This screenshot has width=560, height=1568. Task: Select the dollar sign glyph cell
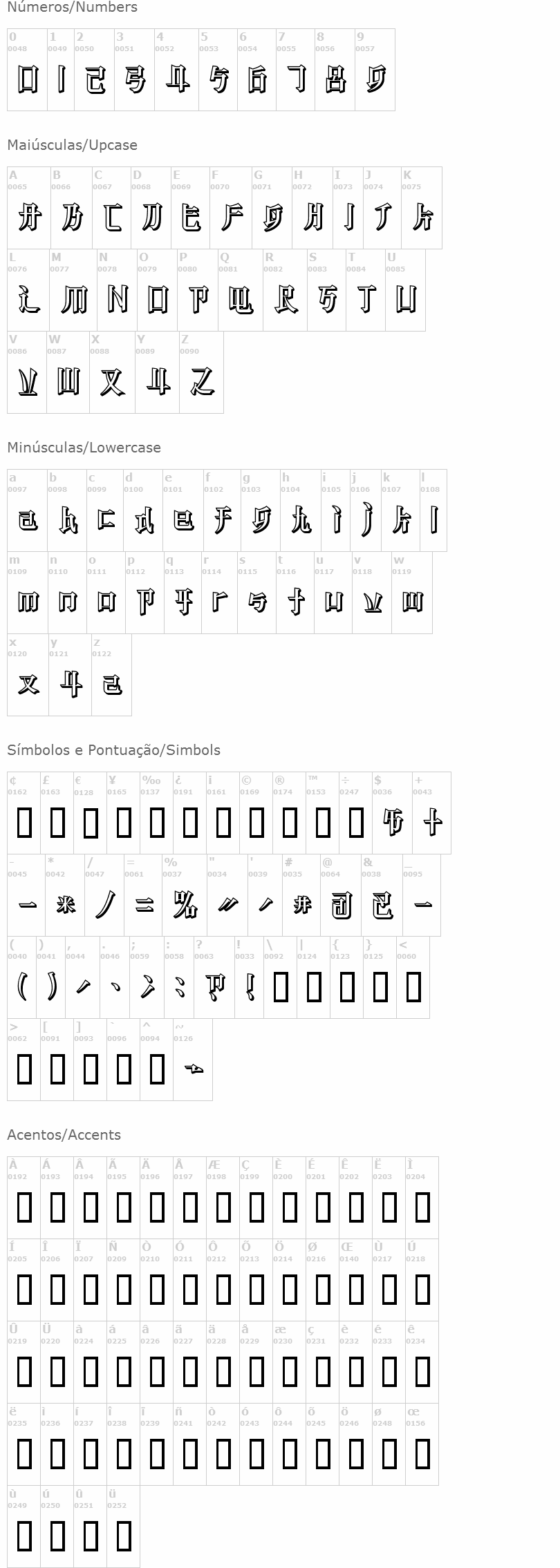pyautogui.click(x=393, y=813)
